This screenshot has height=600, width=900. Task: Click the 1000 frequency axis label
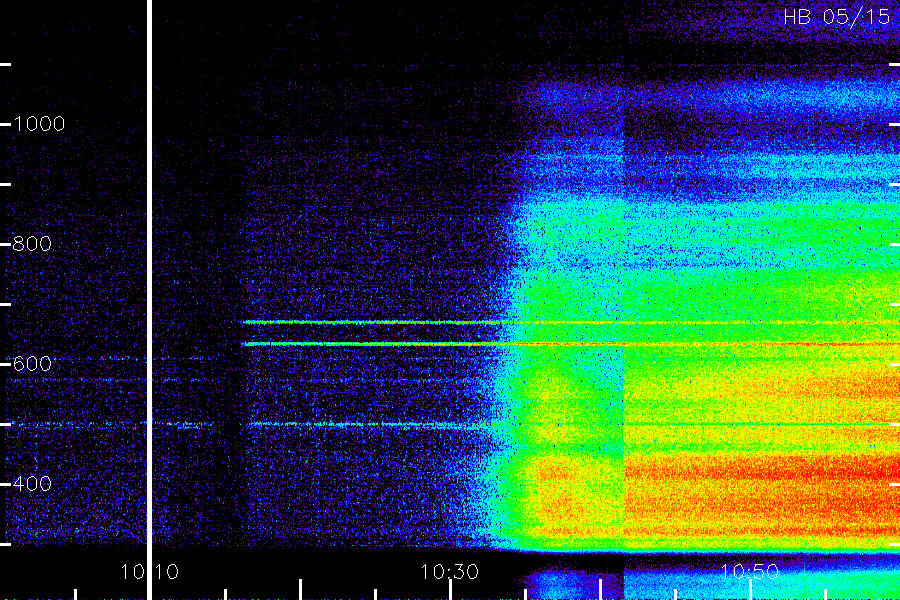coord(39,124)
